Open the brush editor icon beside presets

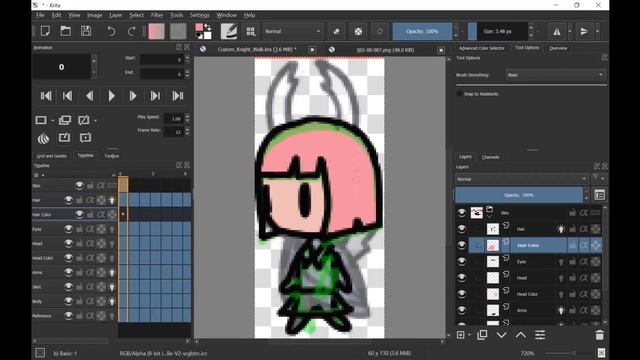(x=229, y=31)
